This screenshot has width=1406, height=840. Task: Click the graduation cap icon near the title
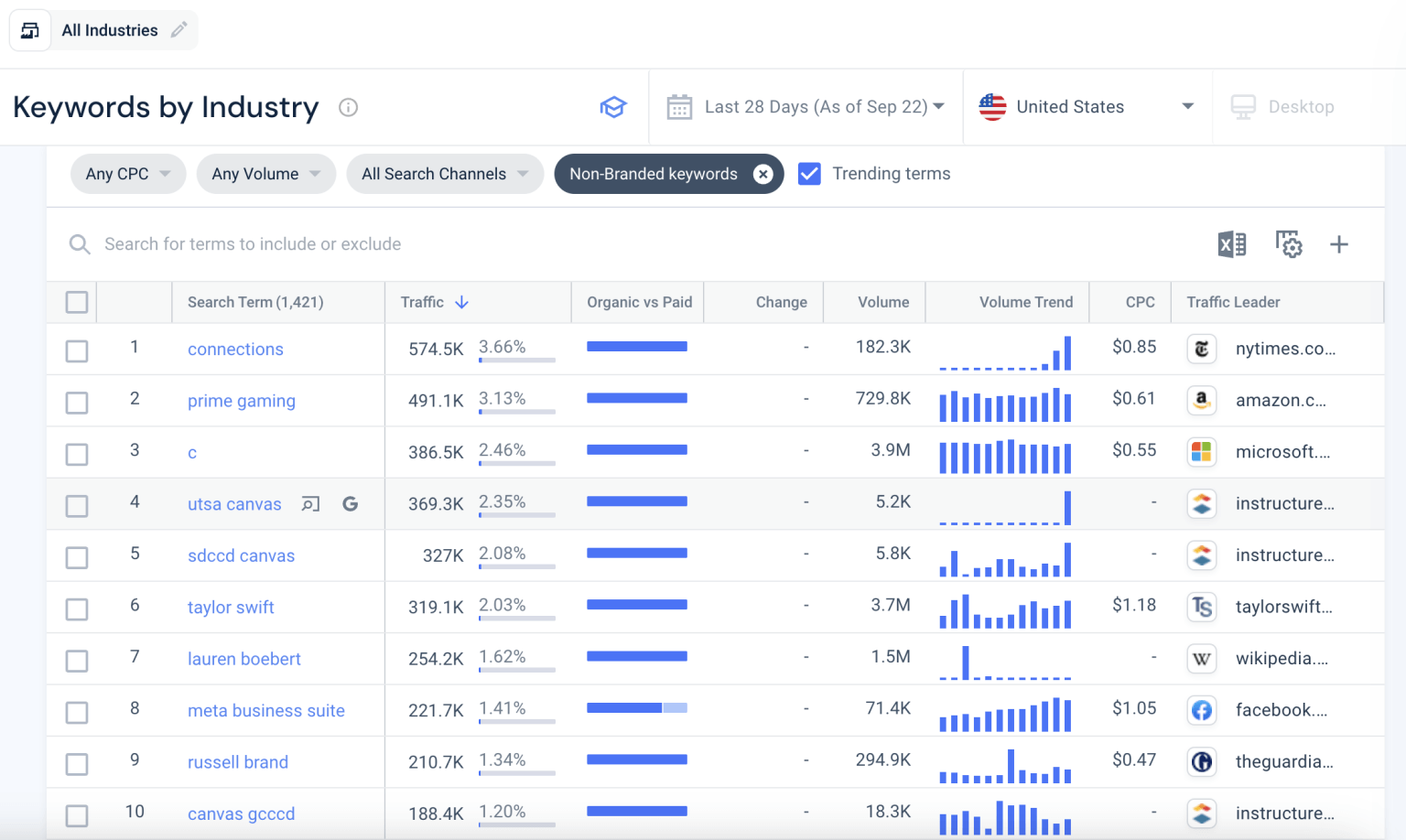(613, 107)
